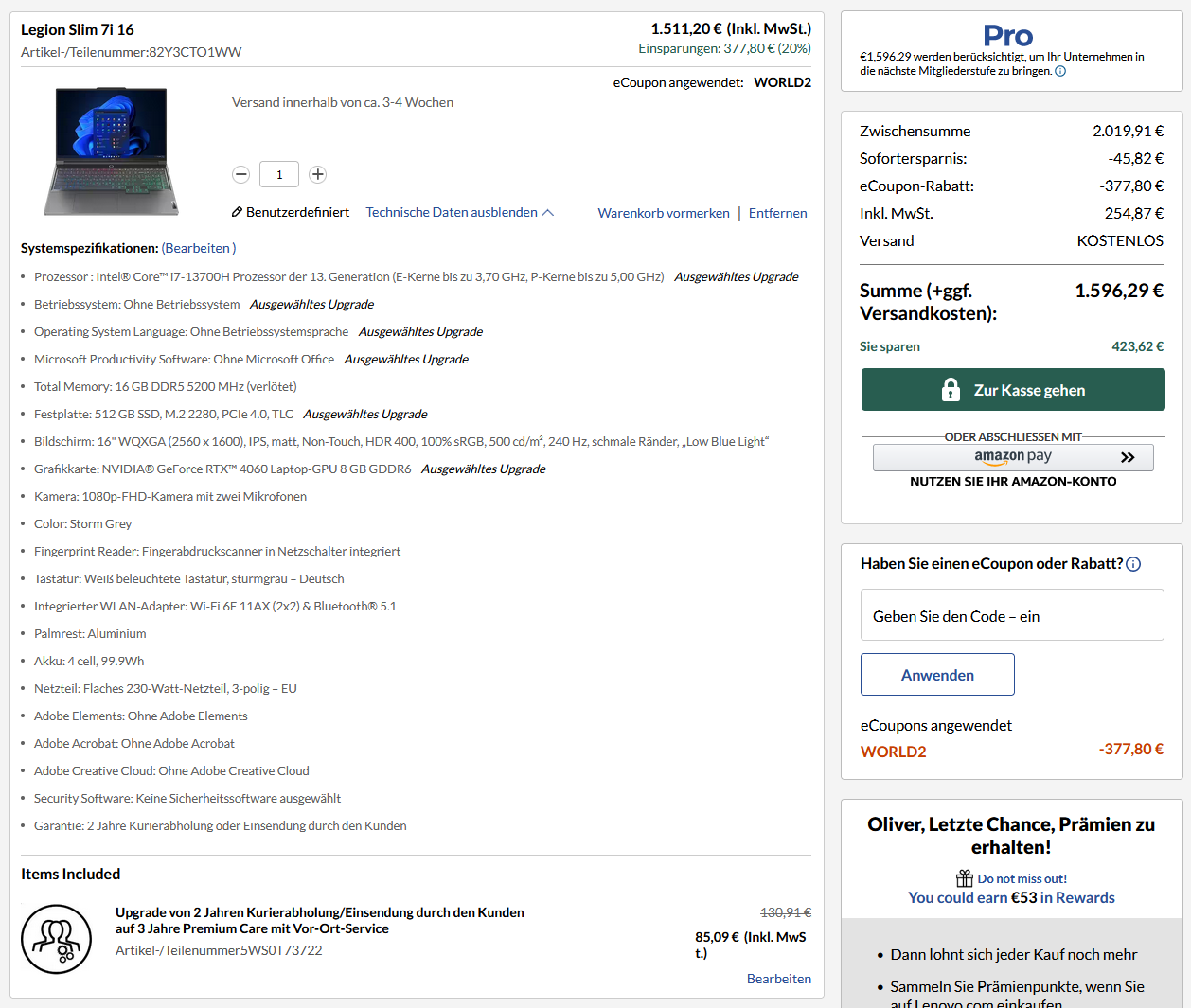Decrease quantity with the minus icon
This screenshot has height=1008, width=1191.
click(240, 174)
